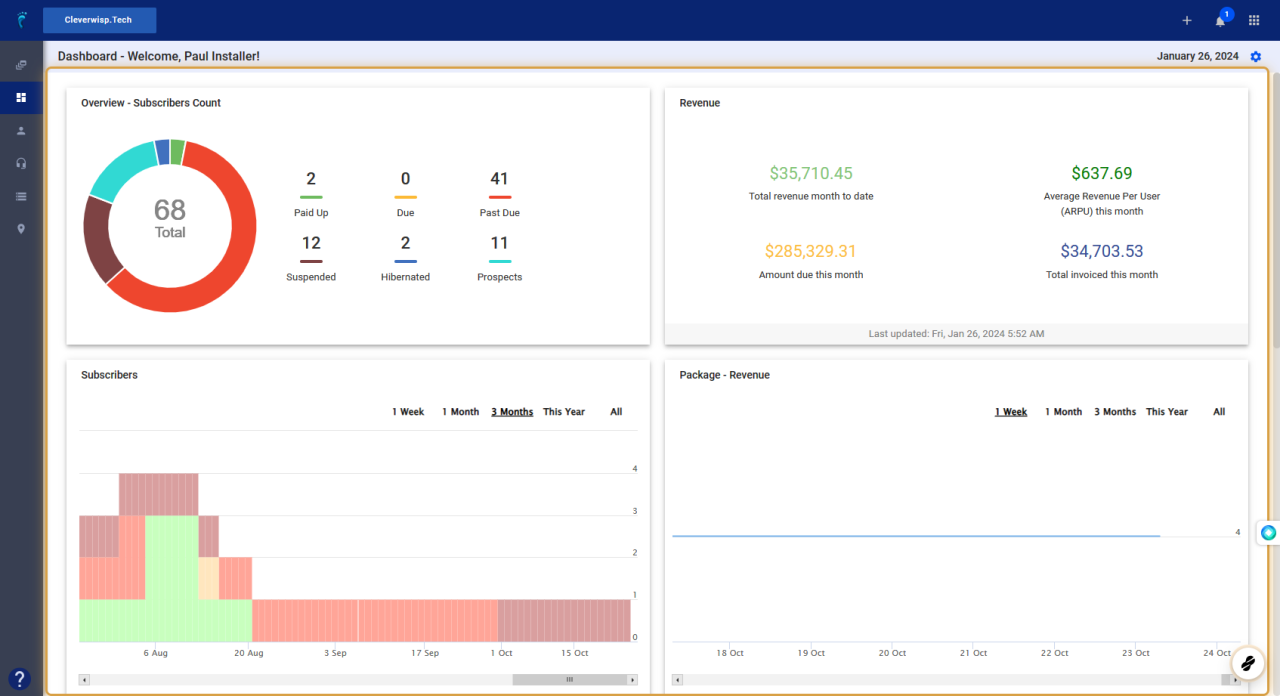Click the footprint logo in the sidebar
The width and height of the screenshot is (1280, 696).
point(20,20)
